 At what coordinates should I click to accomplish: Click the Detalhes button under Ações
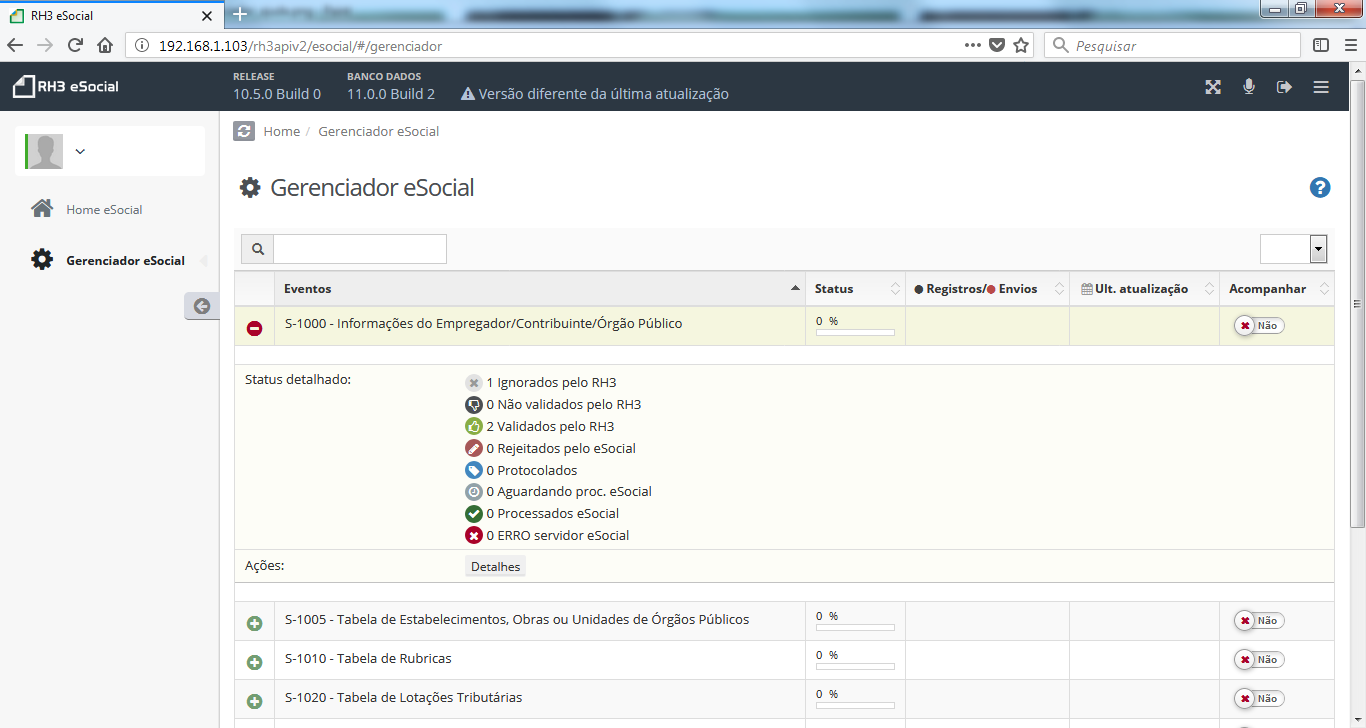click(x=495, y=567)
